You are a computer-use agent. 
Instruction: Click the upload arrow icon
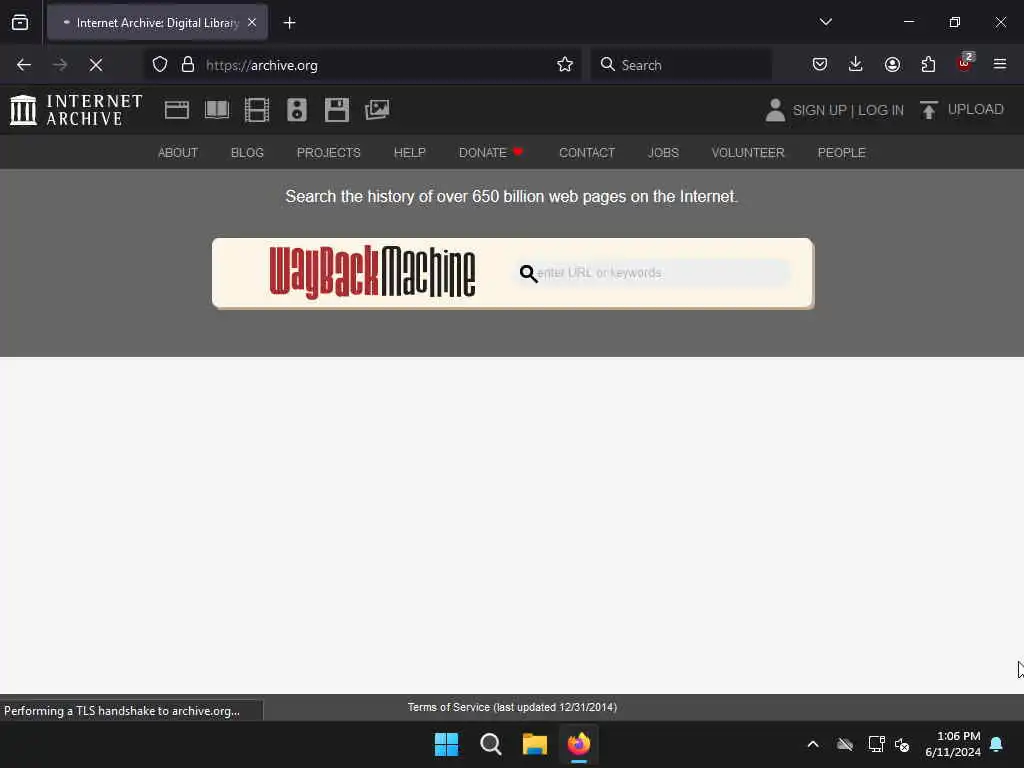pos(929,110)
